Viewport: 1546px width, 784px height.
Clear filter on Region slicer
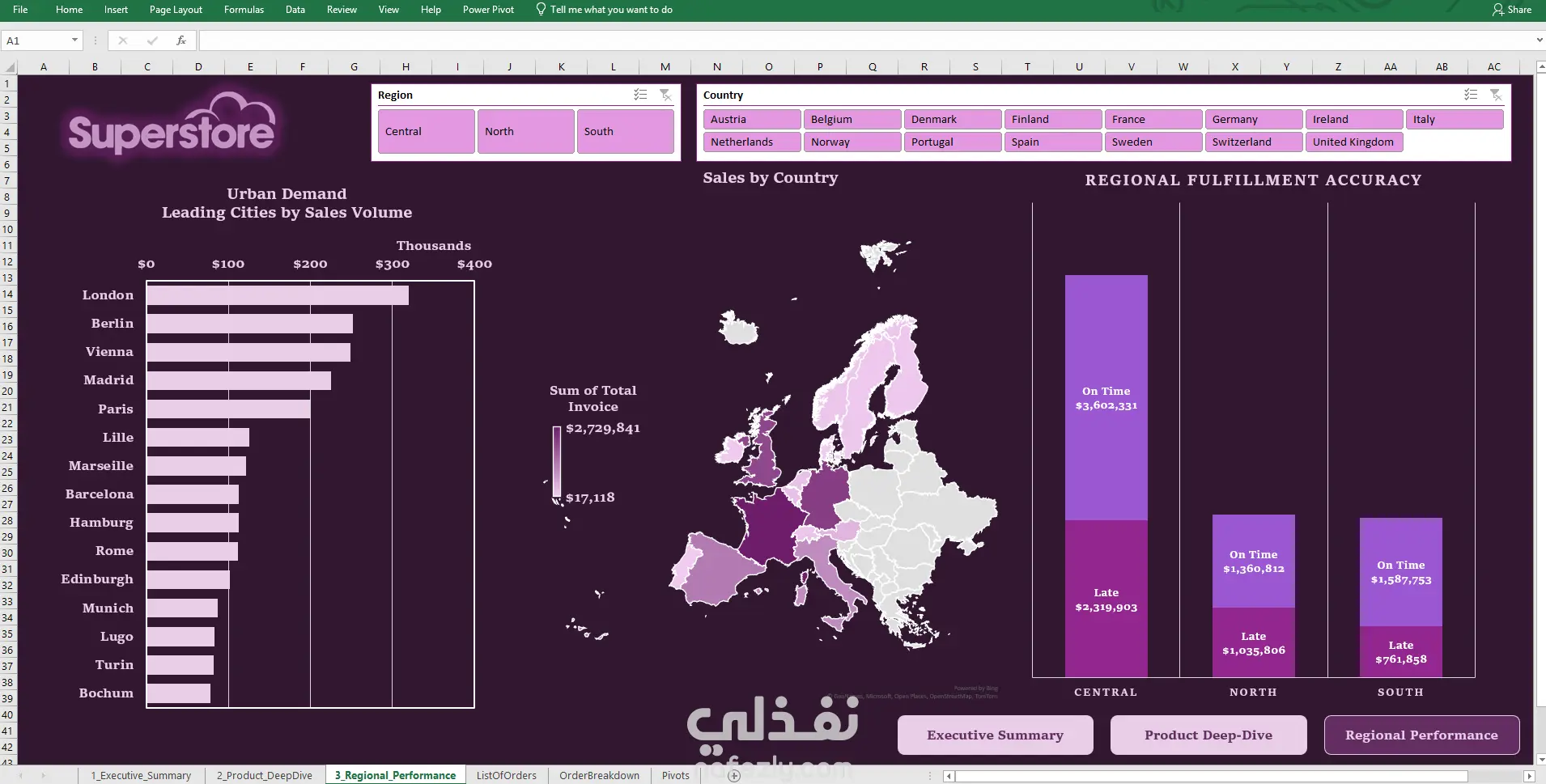coord(665,95)
